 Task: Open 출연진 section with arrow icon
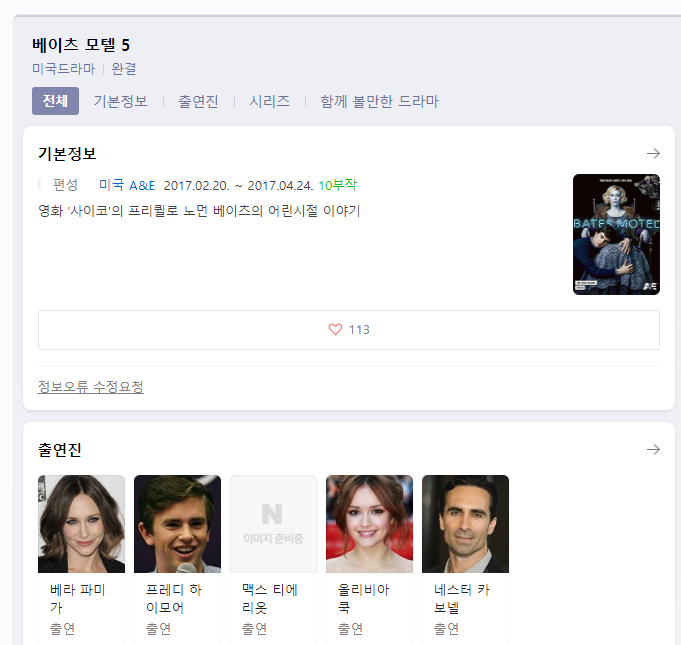pyautogui.click(x=653, y=450)
